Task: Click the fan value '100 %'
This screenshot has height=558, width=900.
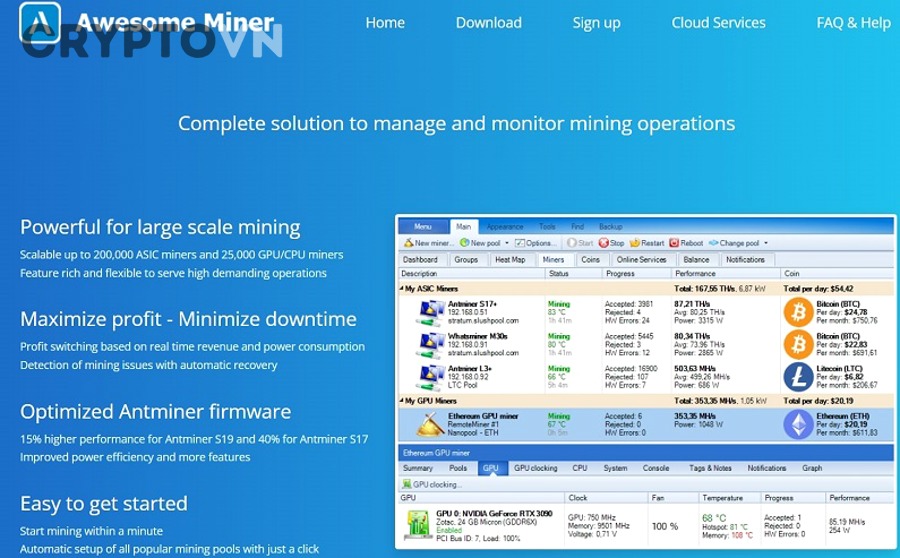Action: click(665, 526)
